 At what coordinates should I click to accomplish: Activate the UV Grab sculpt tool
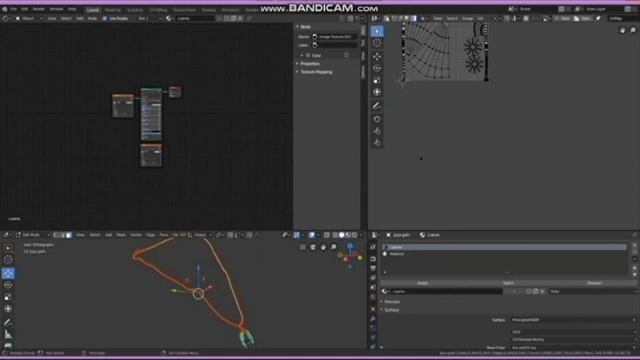coord(377,119)
